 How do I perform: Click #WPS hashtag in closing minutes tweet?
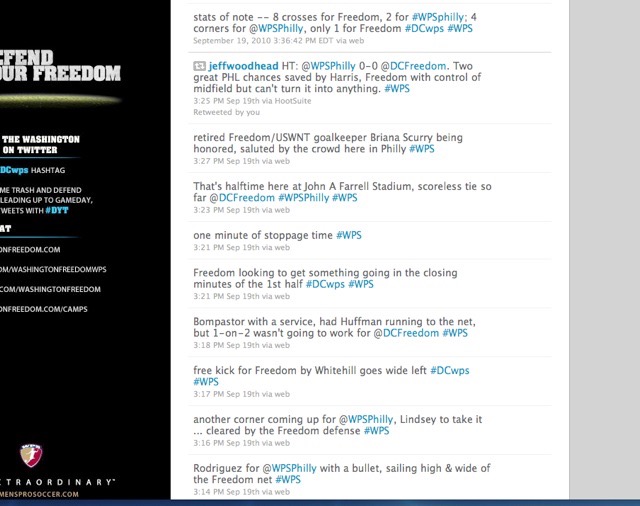[x=361, y=284]
